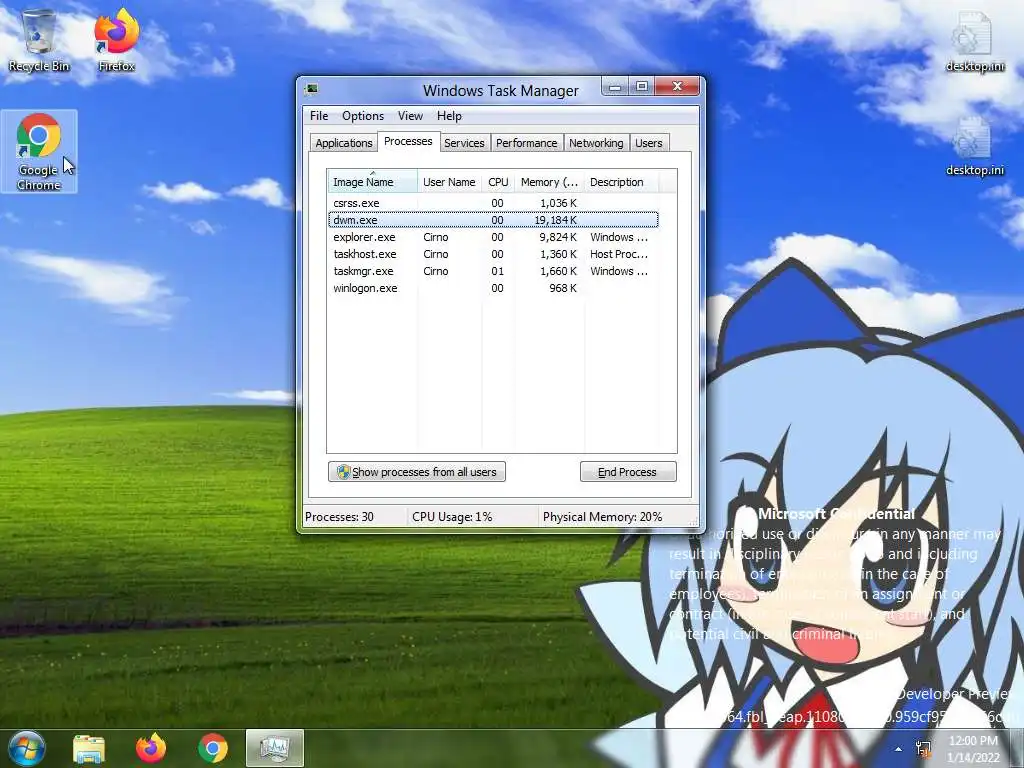Switch to the Applications tab
Image resolution: width=1024 pixels, height=768 pixels.
(x=344, y=143)
